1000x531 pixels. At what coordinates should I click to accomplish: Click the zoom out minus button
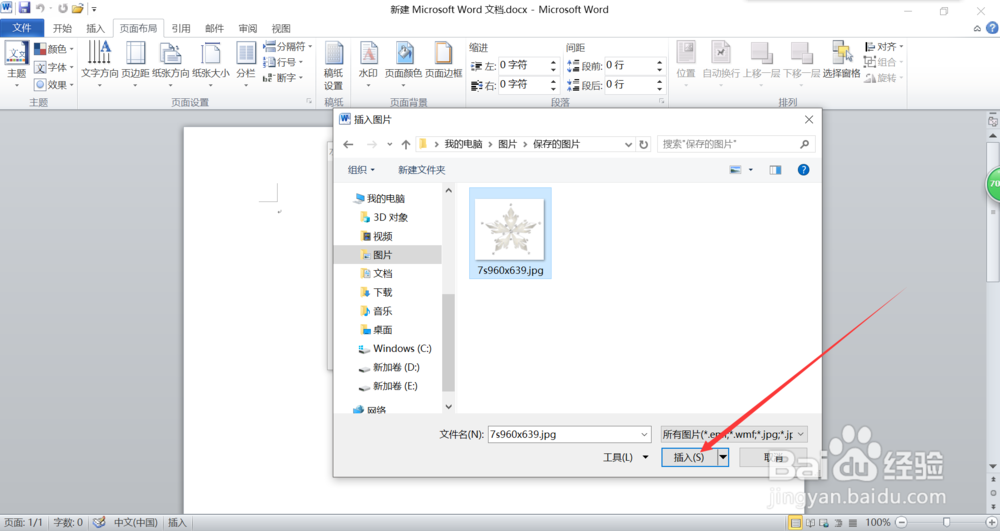pos(901,523)
